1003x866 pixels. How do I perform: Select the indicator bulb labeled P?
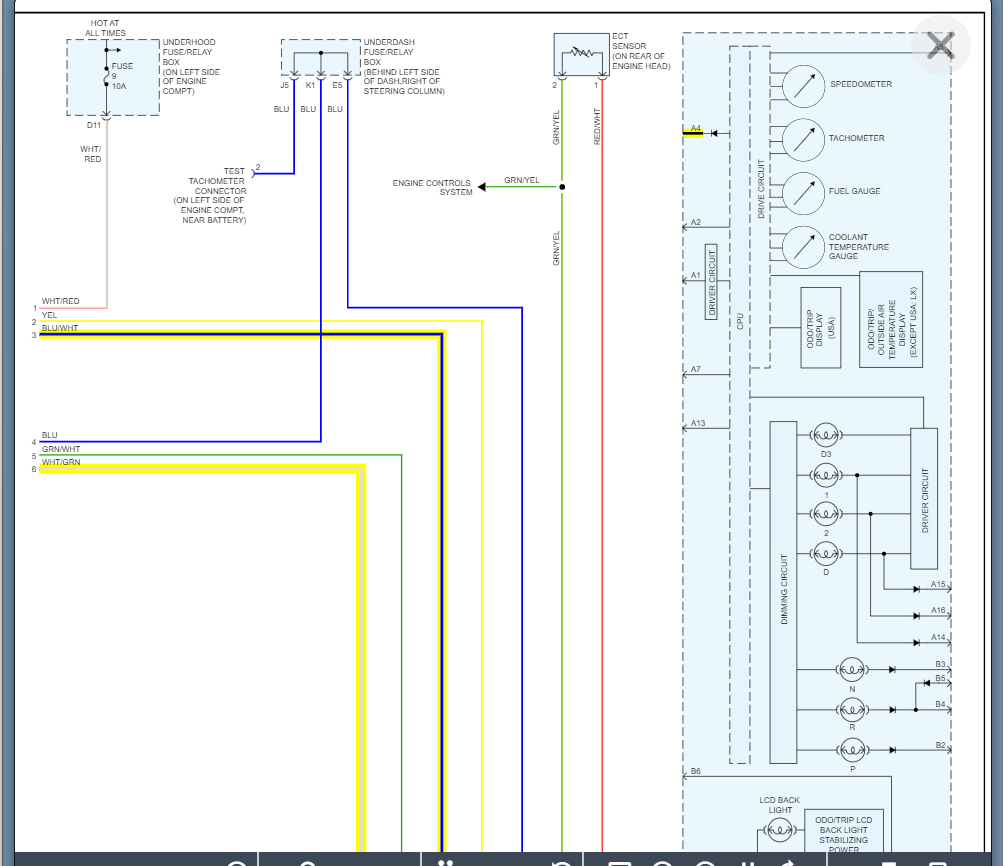[x=852, y=749]
